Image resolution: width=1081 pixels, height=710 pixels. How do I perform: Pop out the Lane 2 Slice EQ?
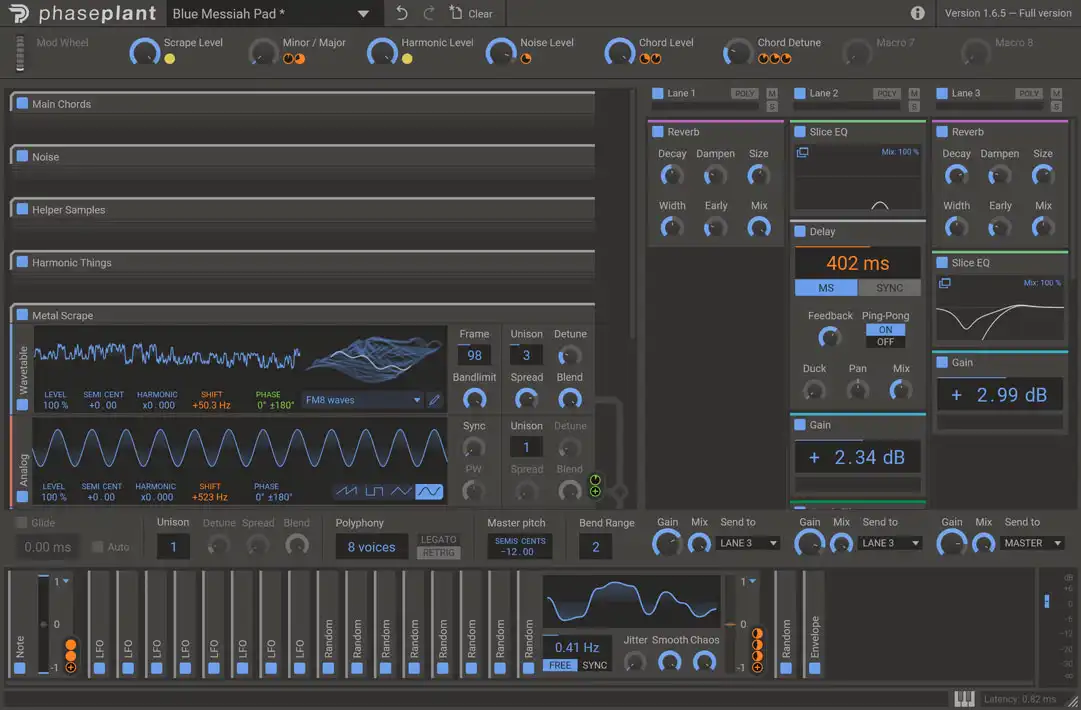click(x=802, y=152)
